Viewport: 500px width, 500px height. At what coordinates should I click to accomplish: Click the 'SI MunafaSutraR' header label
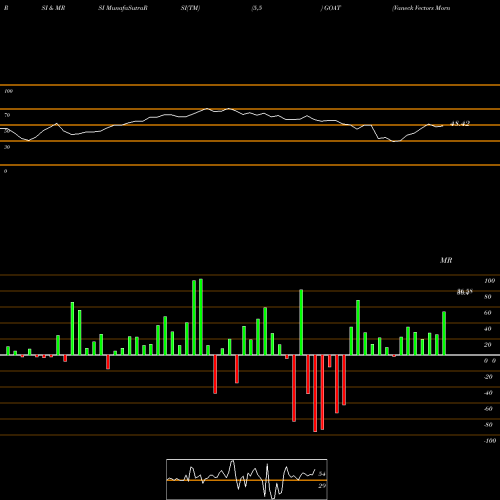click(x=123, y=8)
